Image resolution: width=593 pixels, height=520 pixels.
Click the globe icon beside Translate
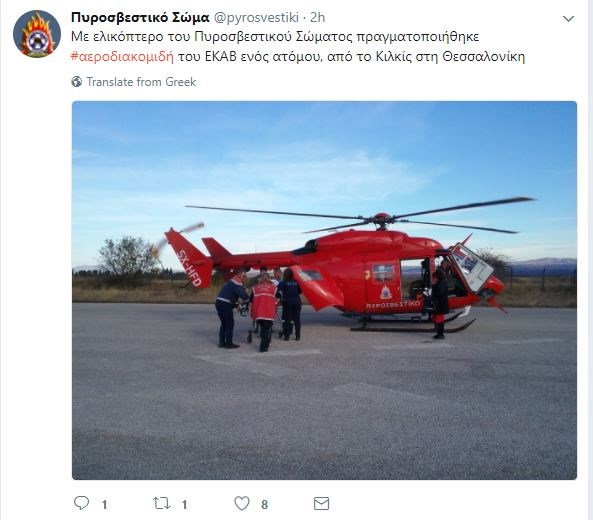tap(77, 82)
